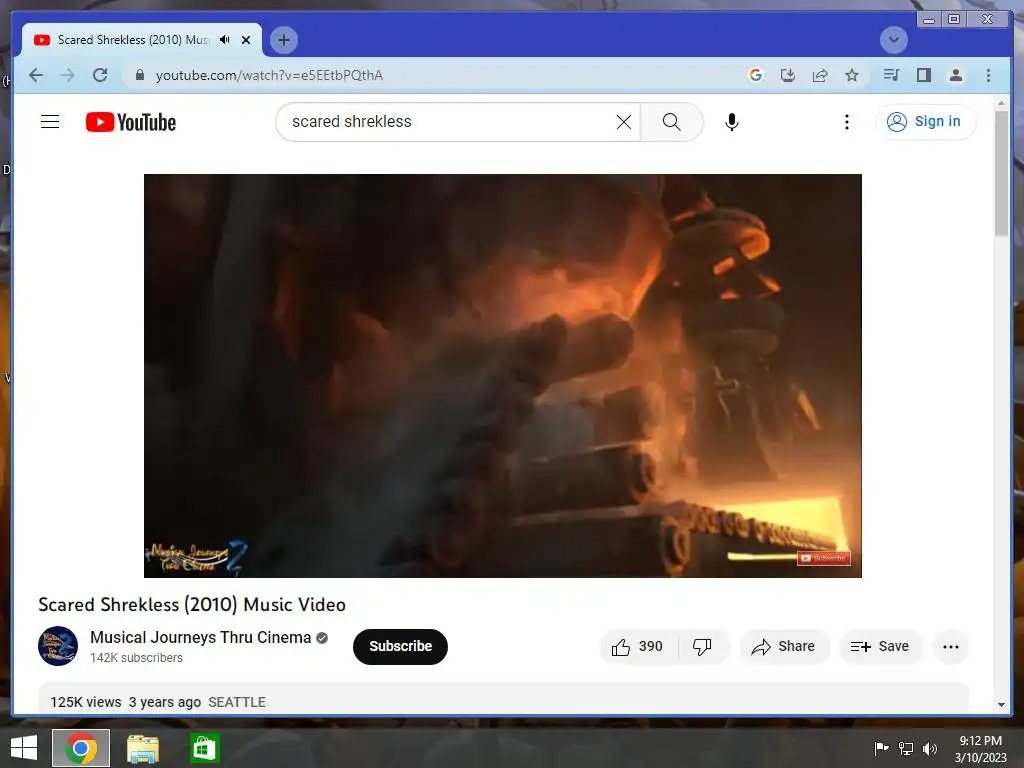This screenshot has width=1024, height=768.
Task: Focus the youtube.com address bar
Action: pos(431,75)
